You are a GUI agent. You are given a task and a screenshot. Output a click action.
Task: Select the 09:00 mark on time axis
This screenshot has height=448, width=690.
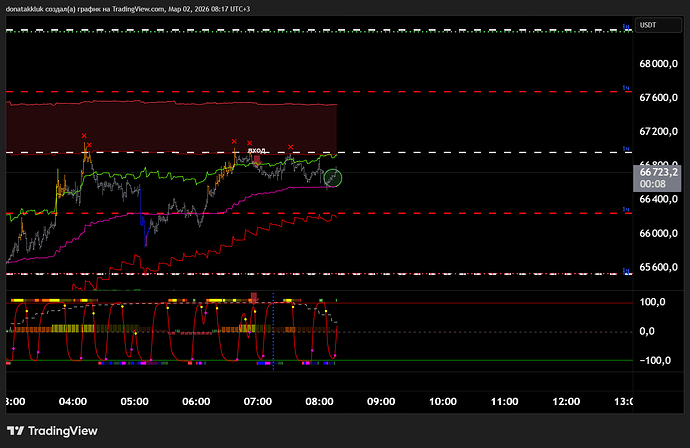[x=381, y=400]
